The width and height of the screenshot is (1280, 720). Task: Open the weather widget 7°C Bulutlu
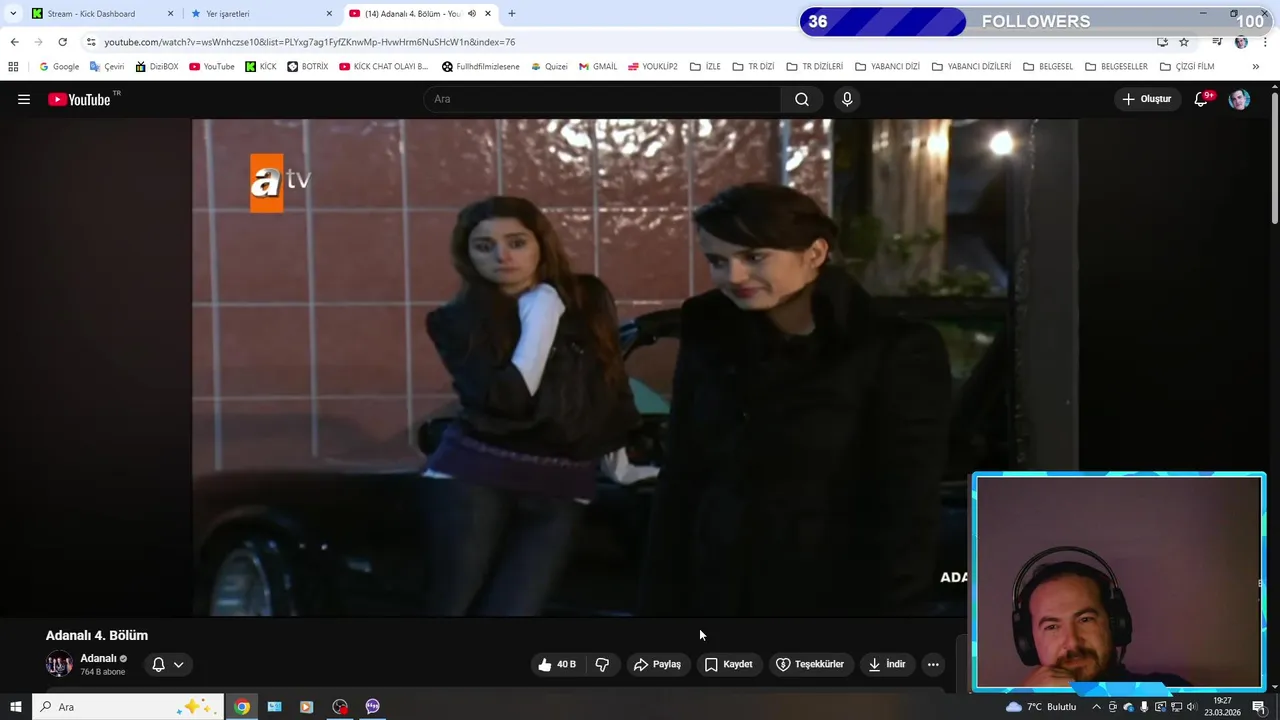[1041, 707]
